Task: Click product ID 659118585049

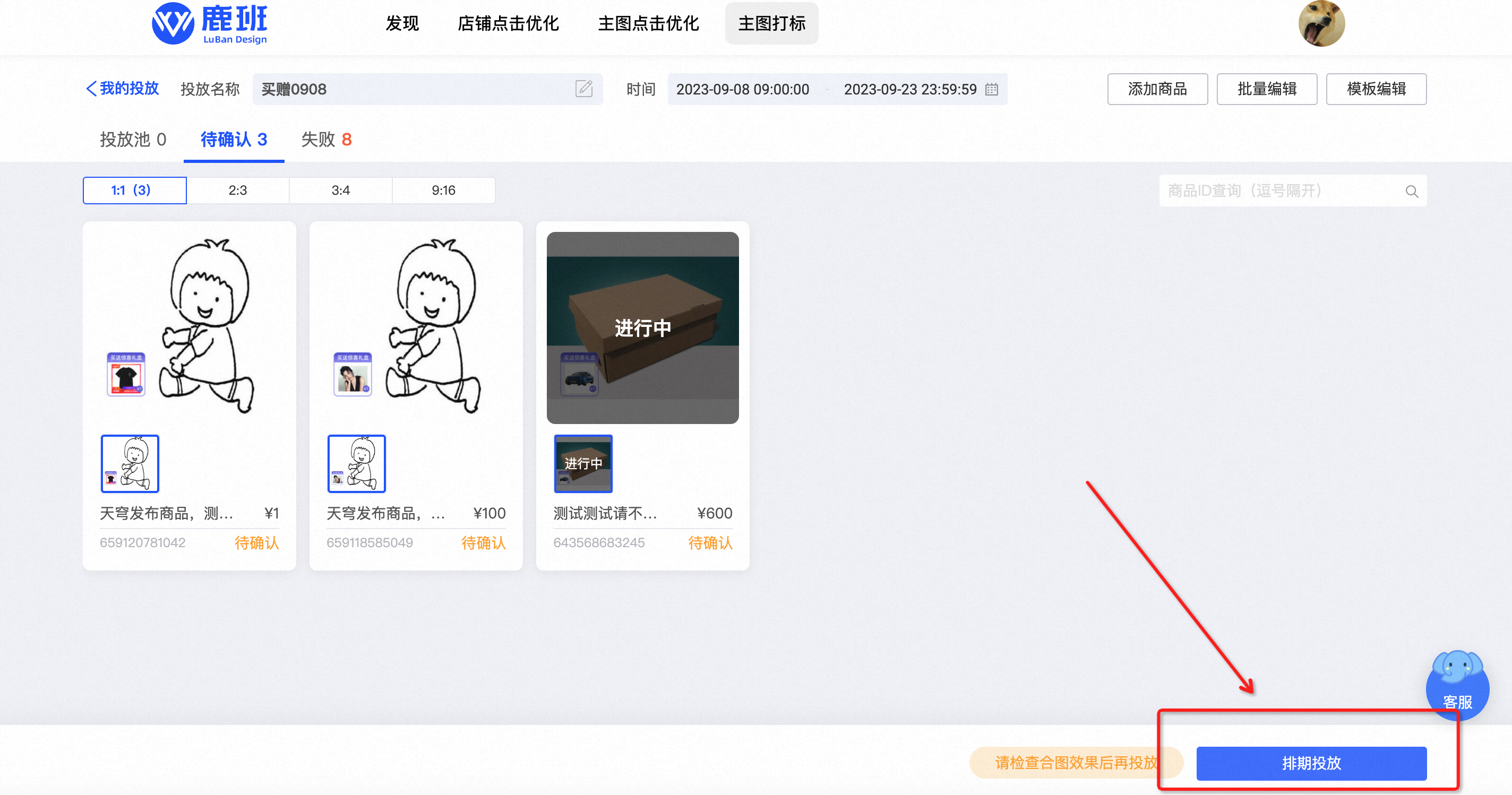Action: pos(370,543)
